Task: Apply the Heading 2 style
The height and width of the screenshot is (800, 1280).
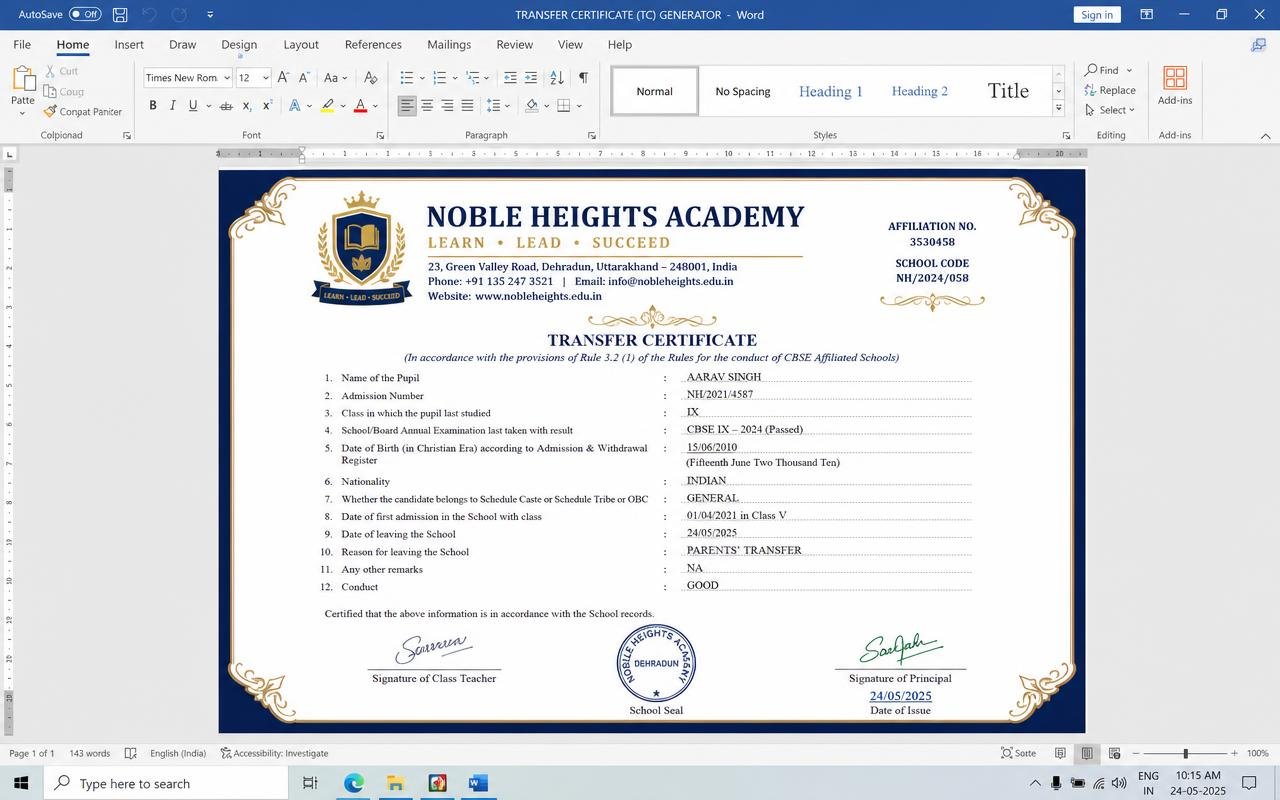Action: [920, 91]
